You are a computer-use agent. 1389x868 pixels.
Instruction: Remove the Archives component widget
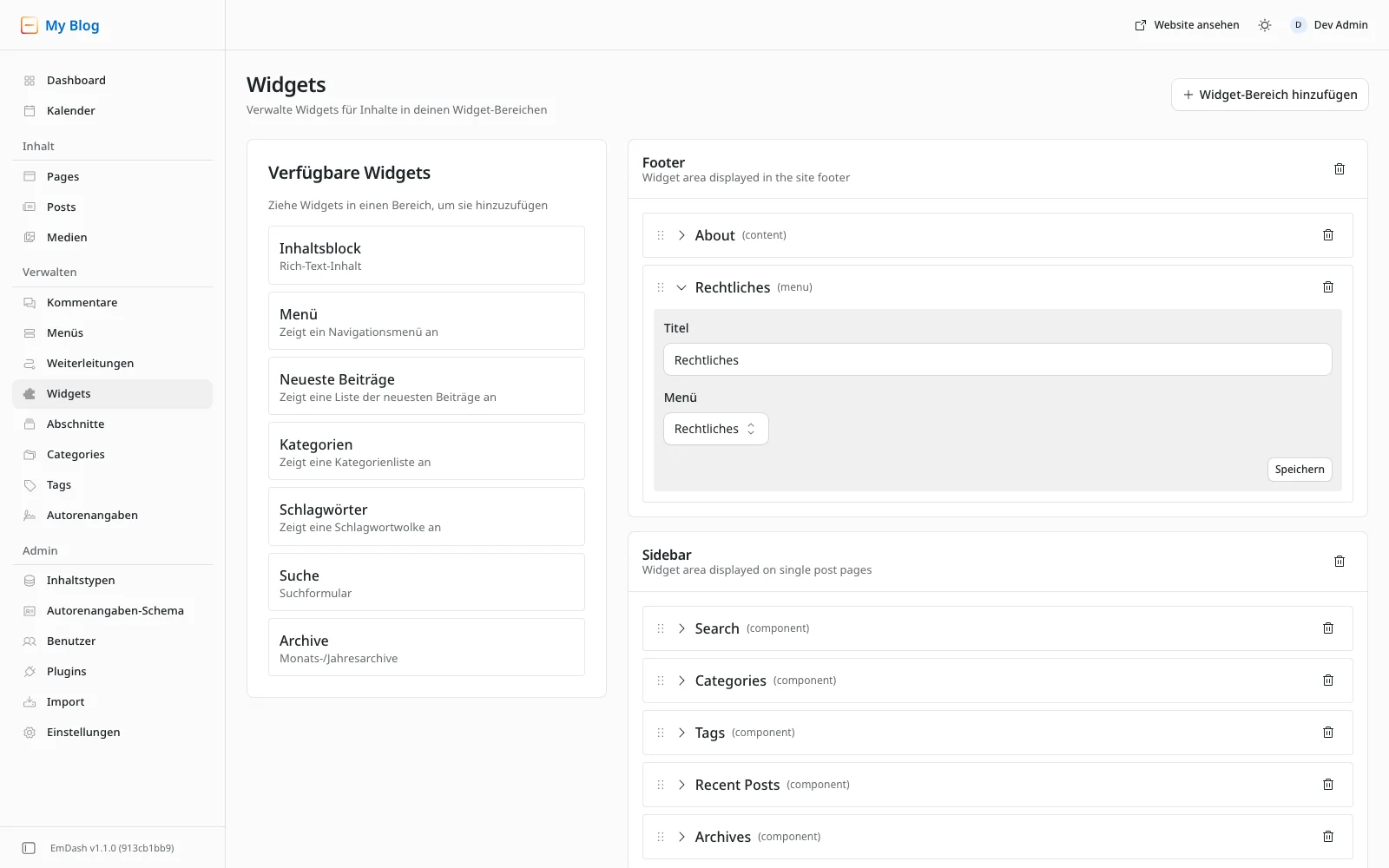coord(1328,837)
